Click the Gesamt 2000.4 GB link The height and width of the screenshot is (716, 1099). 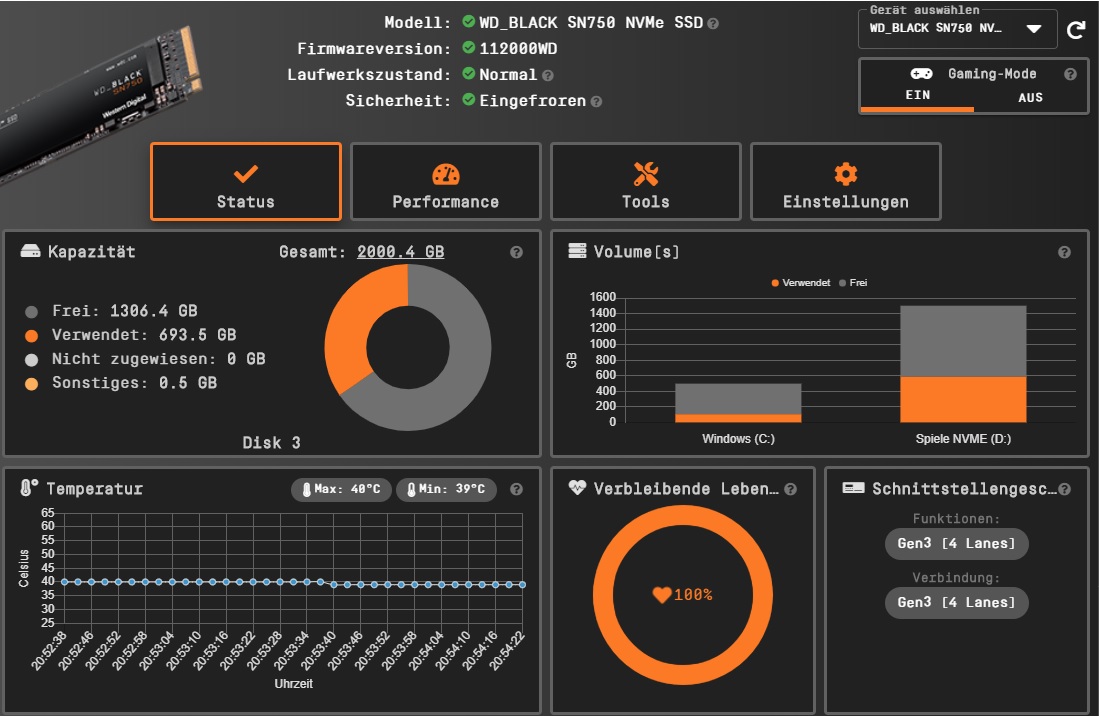tap(400, 252)
